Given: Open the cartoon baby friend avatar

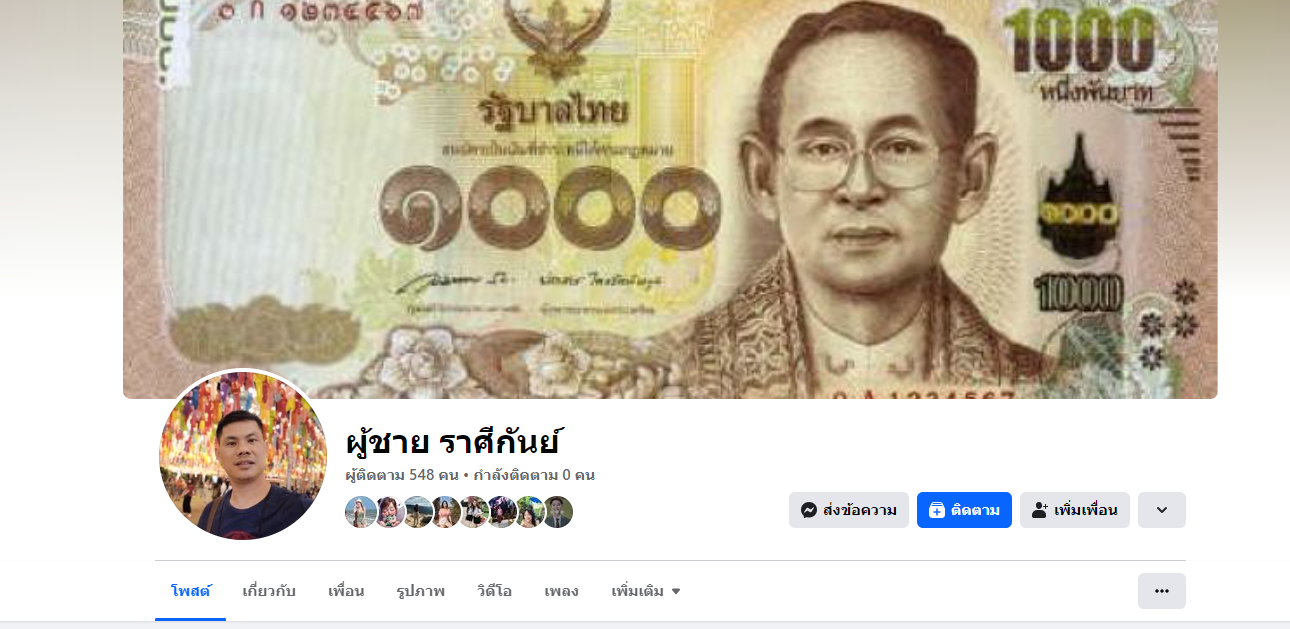Looking at the screenshot, I should click(x=390, y=512).
